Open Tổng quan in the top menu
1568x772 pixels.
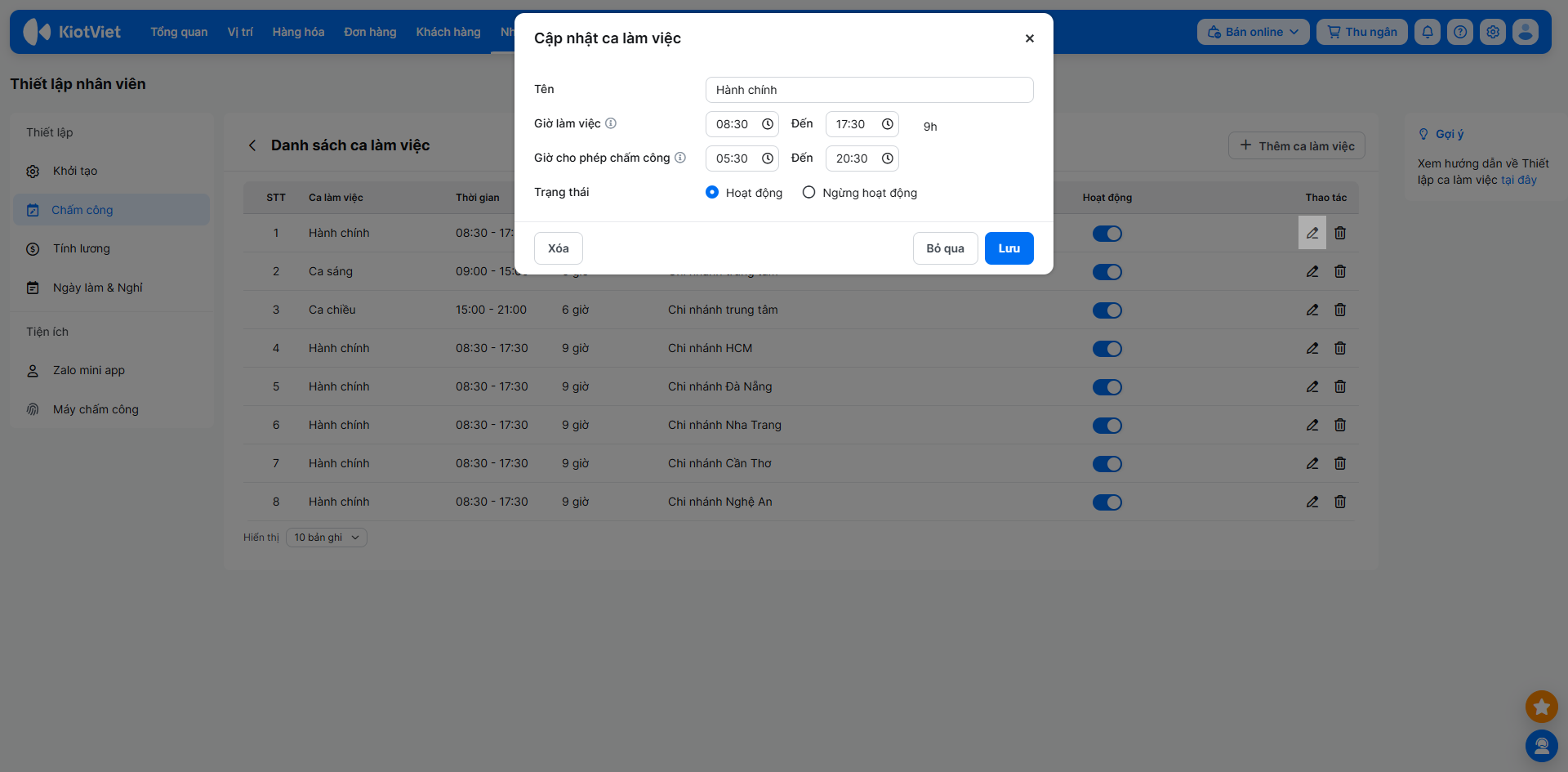179,32
